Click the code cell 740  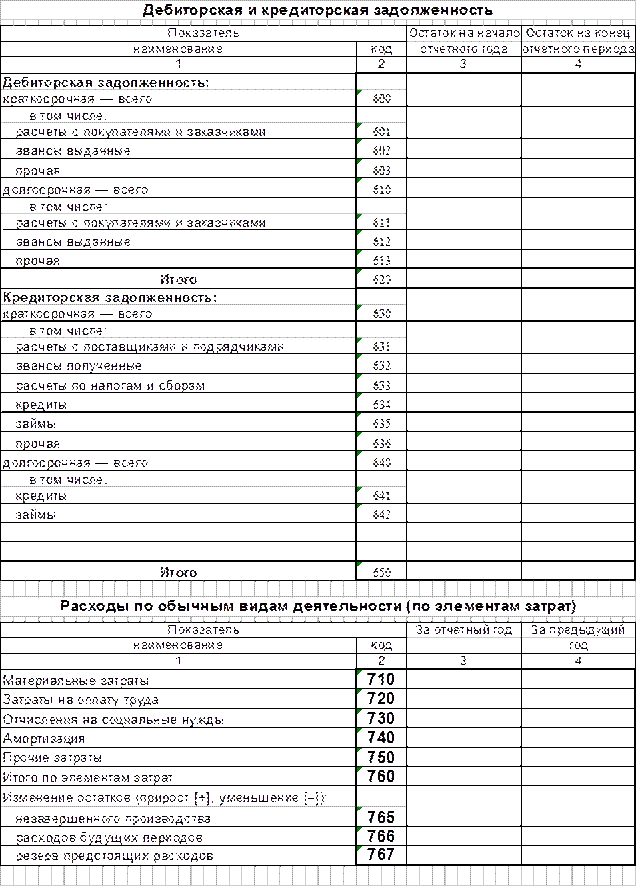(381, 738)
